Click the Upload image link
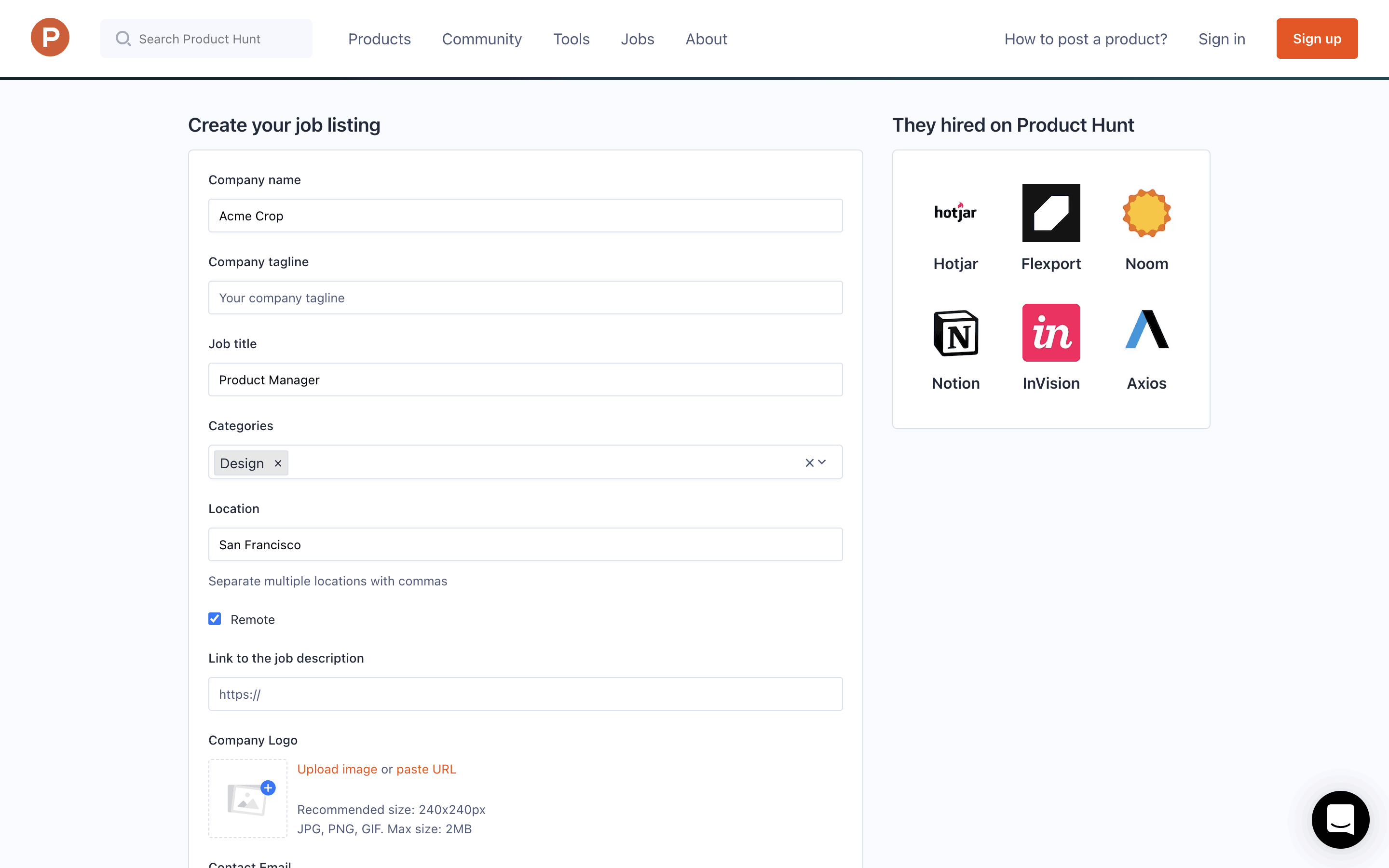 click(x=337, y=769)
